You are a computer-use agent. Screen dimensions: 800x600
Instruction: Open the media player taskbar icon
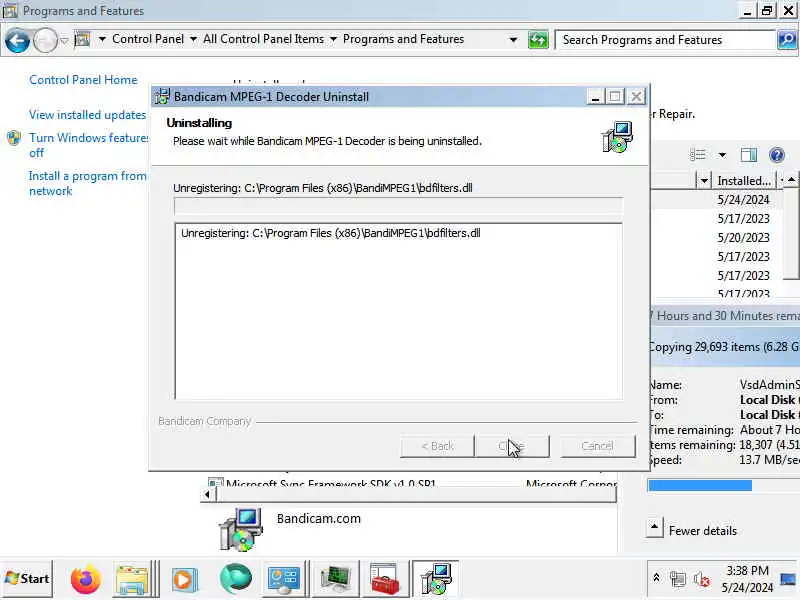(x=183, y=579)
